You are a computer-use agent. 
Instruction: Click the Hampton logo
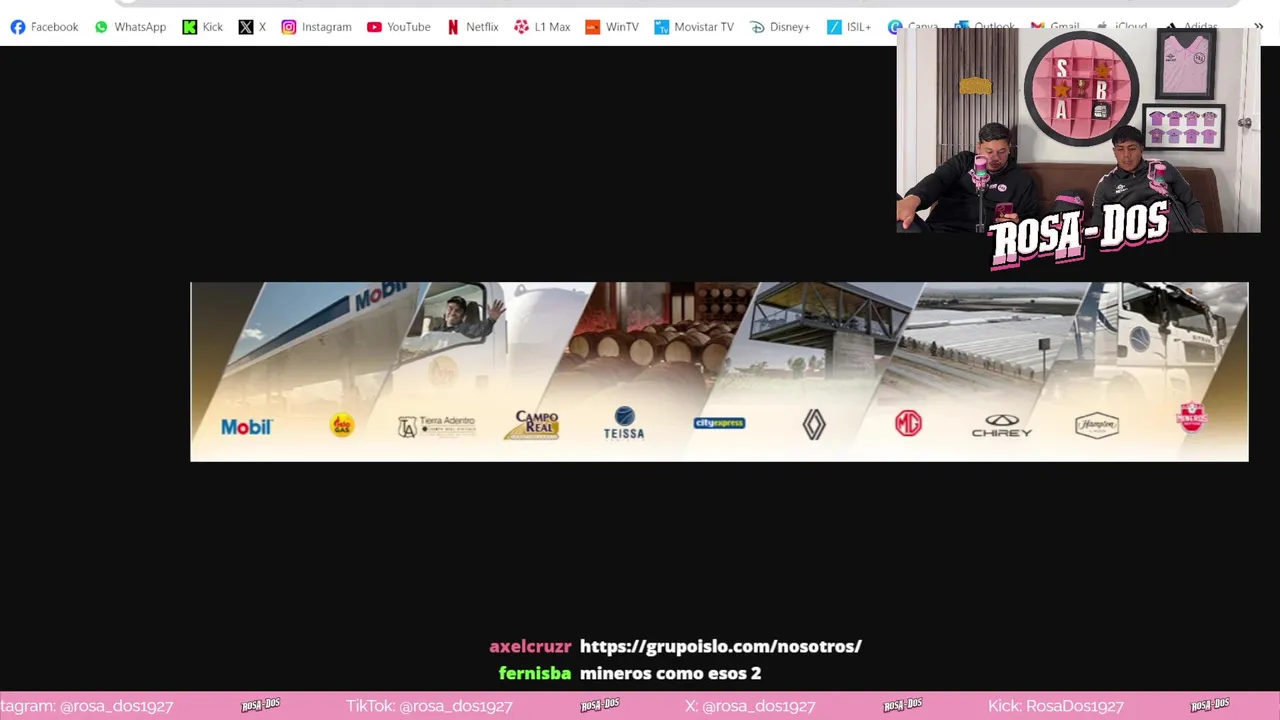click(1097, 425)
